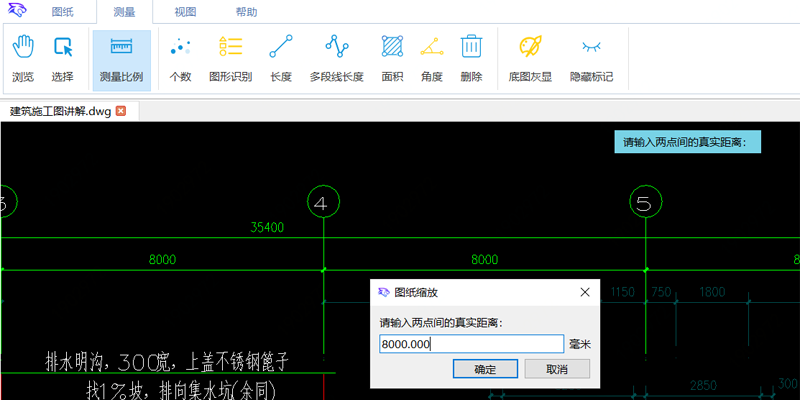Confirm with the 确定 button
This screenshot has width=800, height=400.
(485, 369)
